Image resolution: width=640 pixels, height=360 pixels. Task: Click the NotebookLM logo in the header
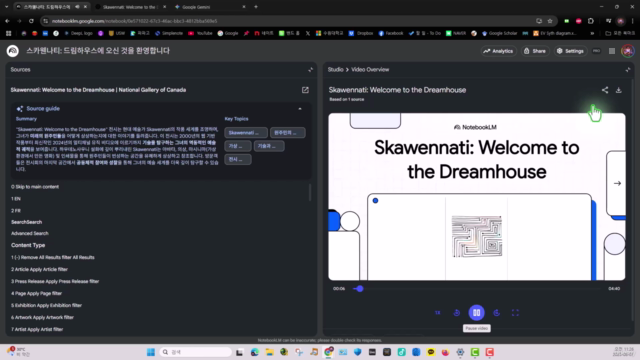13,51
